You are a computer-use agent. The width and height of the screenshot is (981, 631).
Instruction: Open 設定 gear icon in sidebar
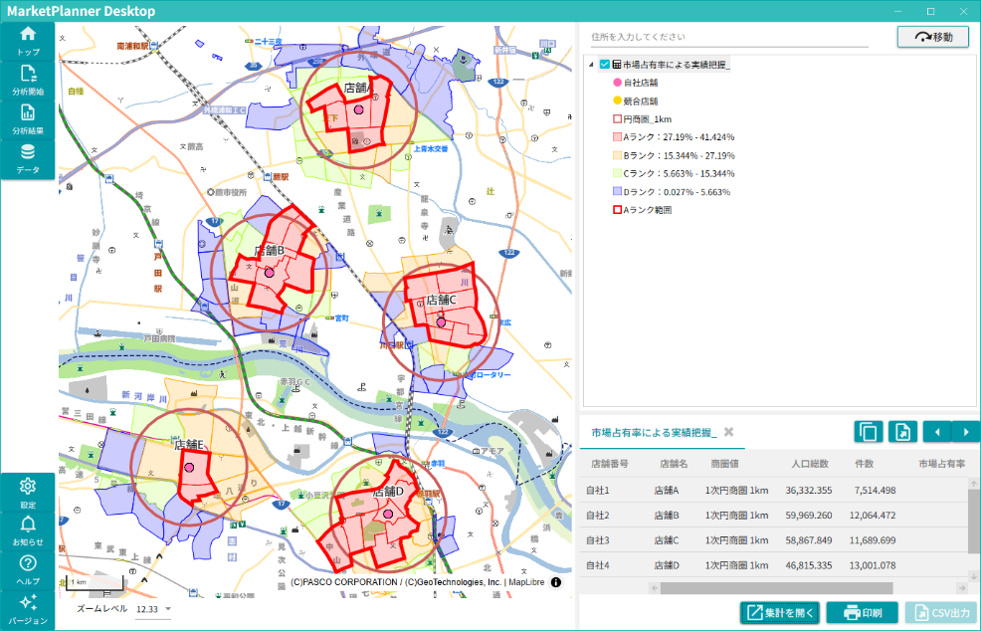pos(28,493)
